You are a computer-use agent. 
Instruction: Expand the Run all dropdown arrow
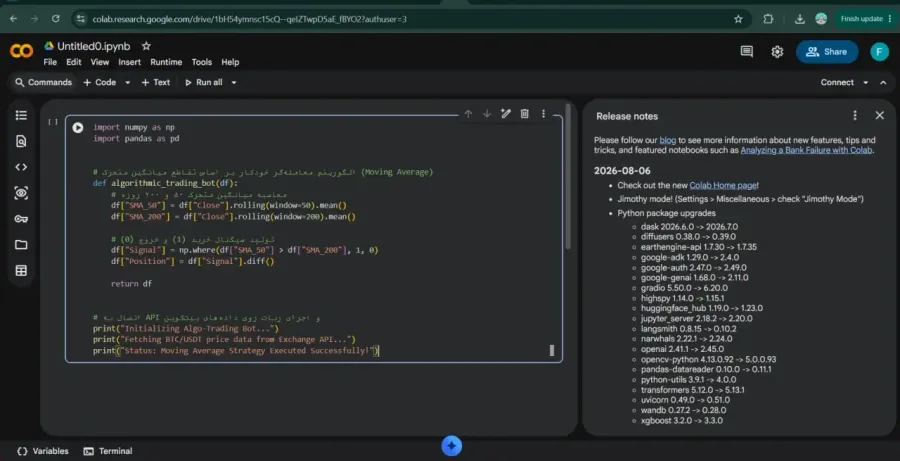[234, 83]
